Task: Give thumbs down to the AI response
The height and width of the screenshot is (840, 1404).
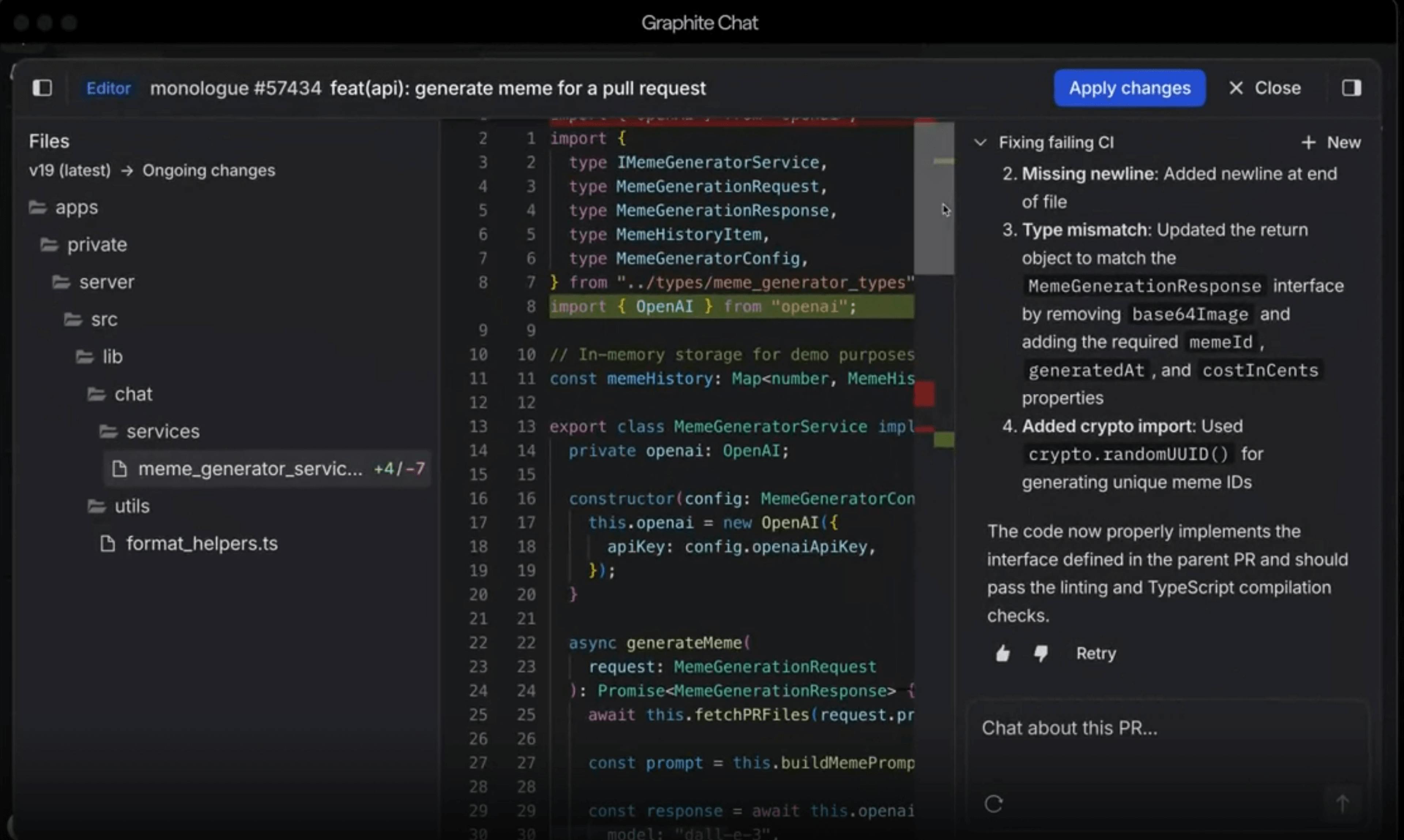Action: point(1041,654)
